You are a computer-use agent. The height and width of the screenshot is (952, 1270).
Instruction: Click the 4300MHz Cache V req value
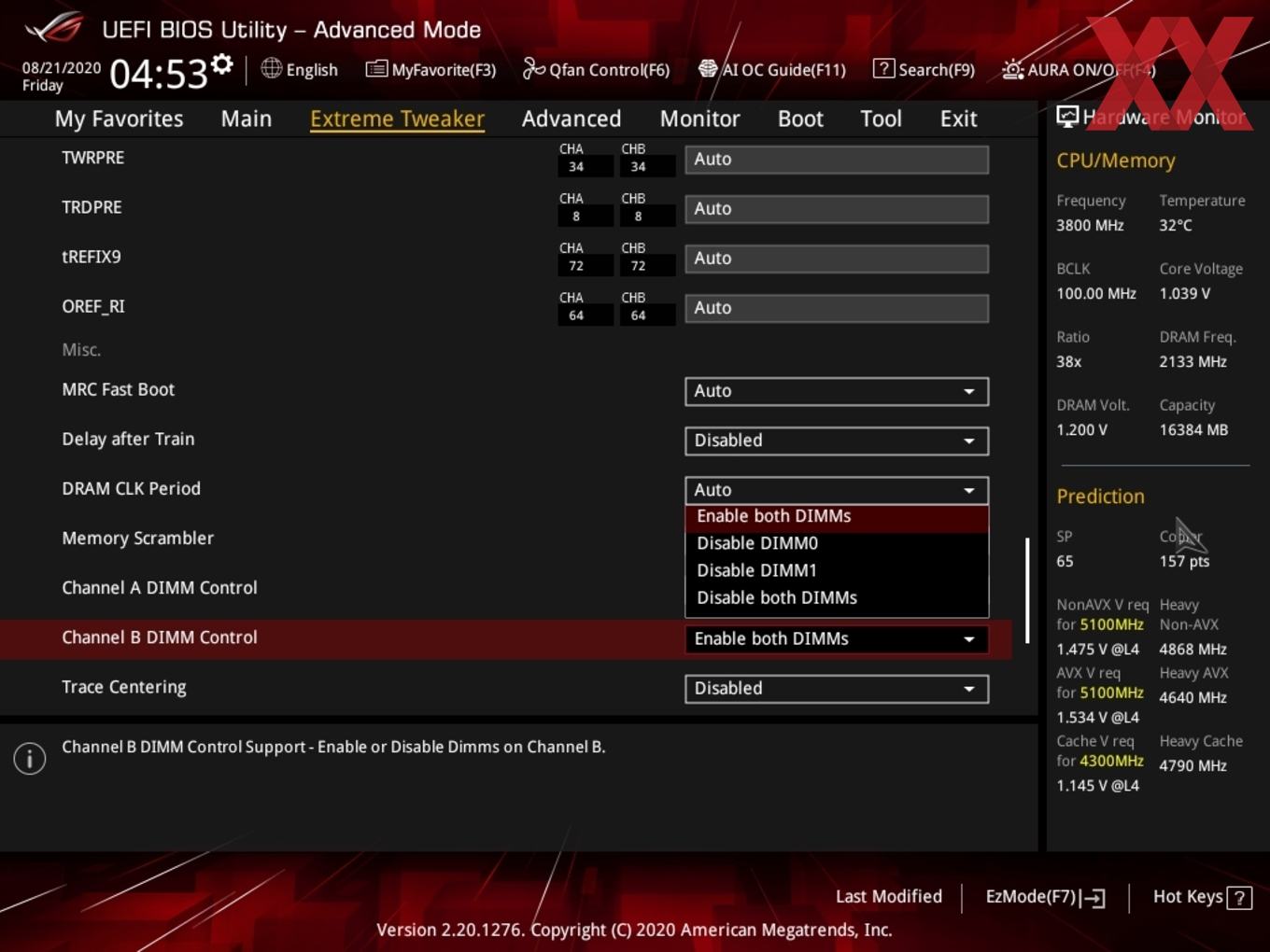(1112, 761)
